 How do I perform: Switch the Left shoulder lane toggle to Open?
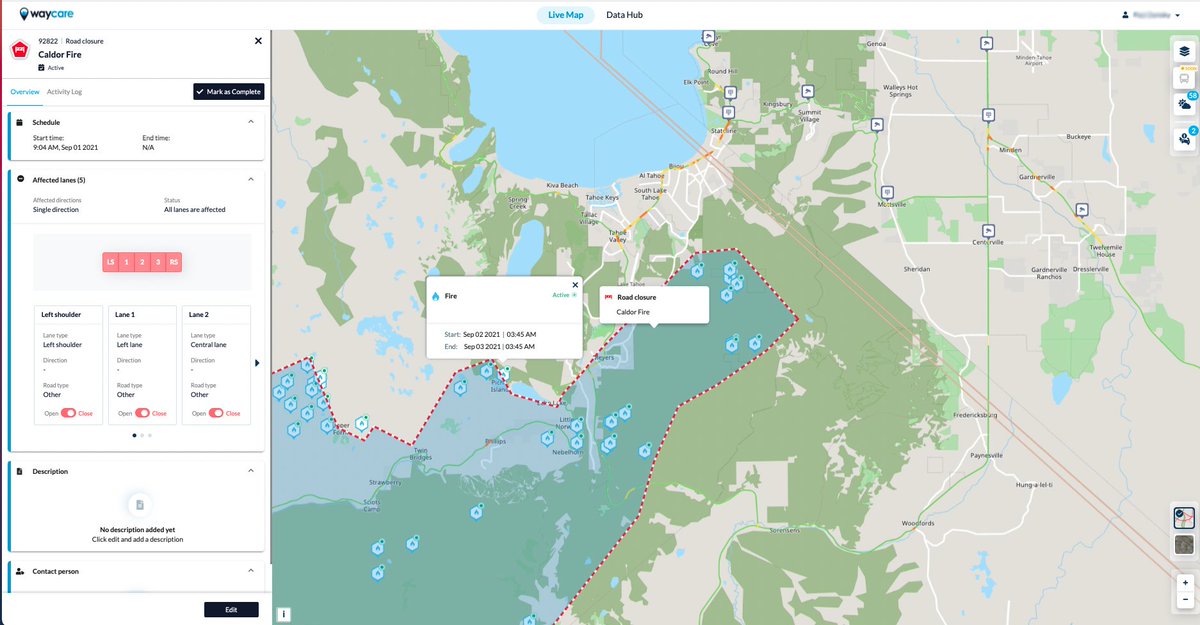pyautogui.click(x=69, y=413)
